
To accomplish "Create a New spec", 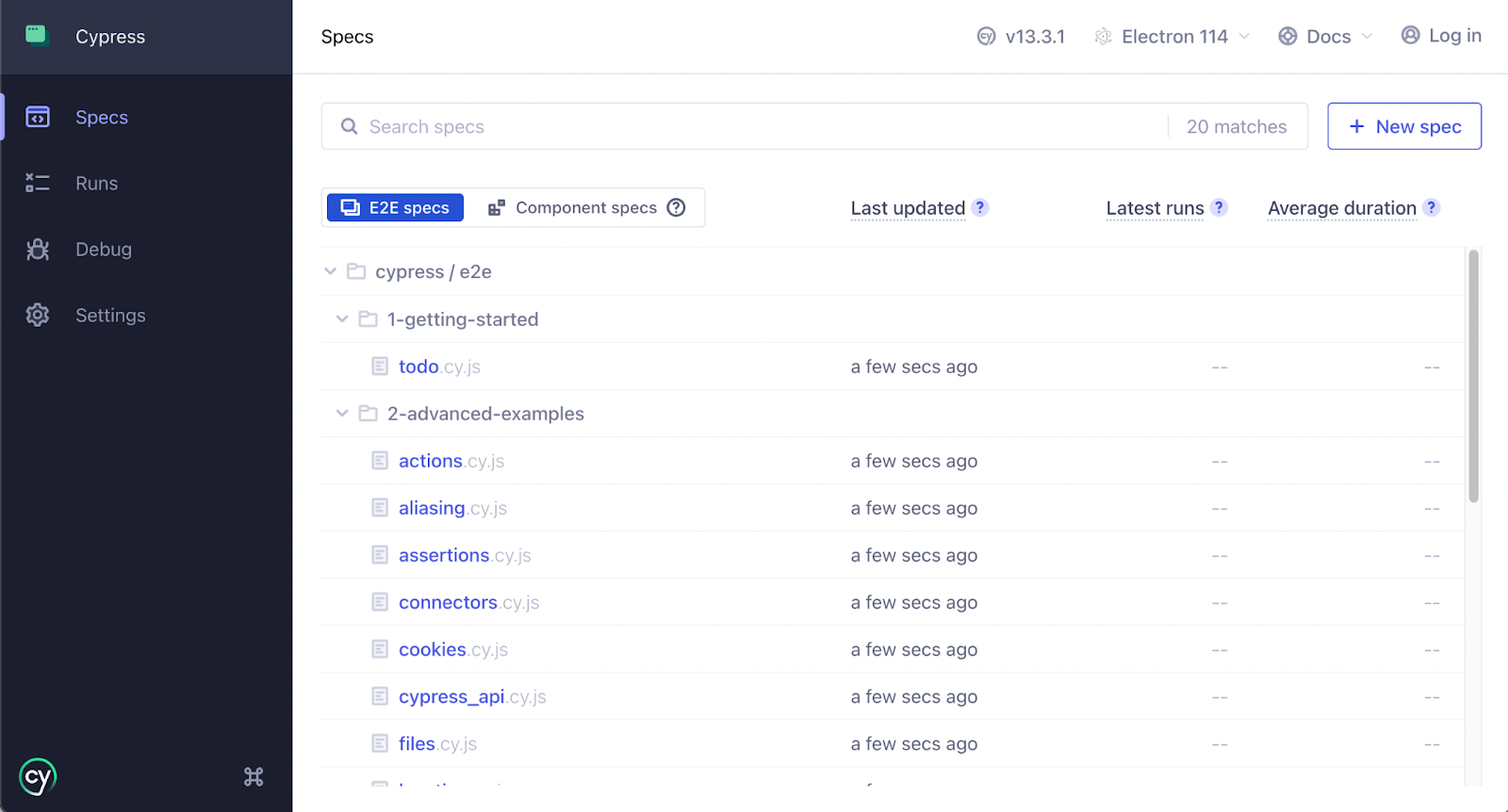I will click(x=1404, y=126).
